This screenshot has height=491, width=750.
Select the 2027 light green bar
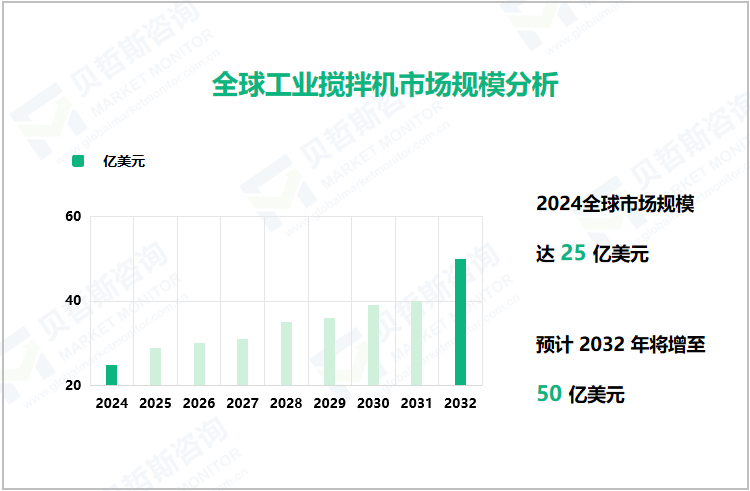[x=243, y=362]
